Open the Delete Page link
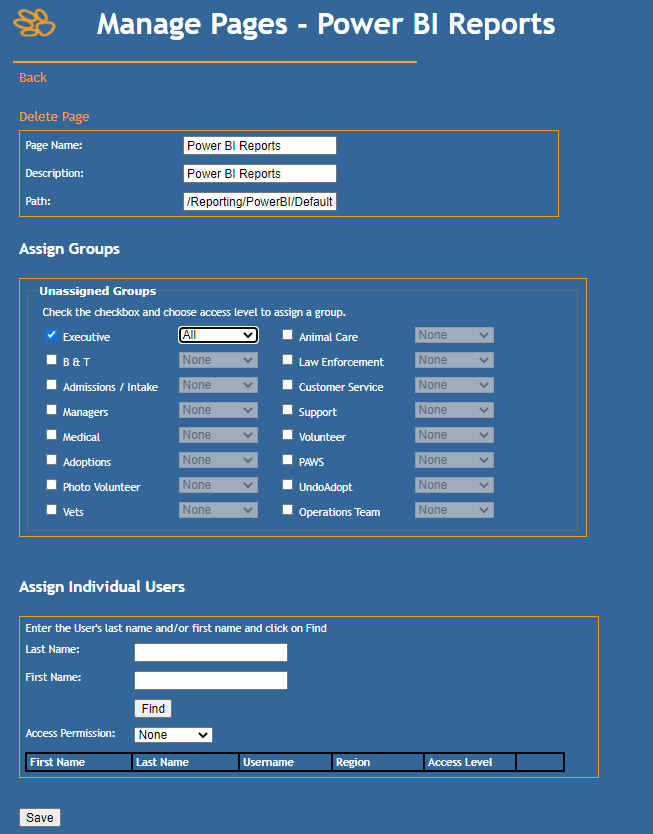 (x=54, y=117)
